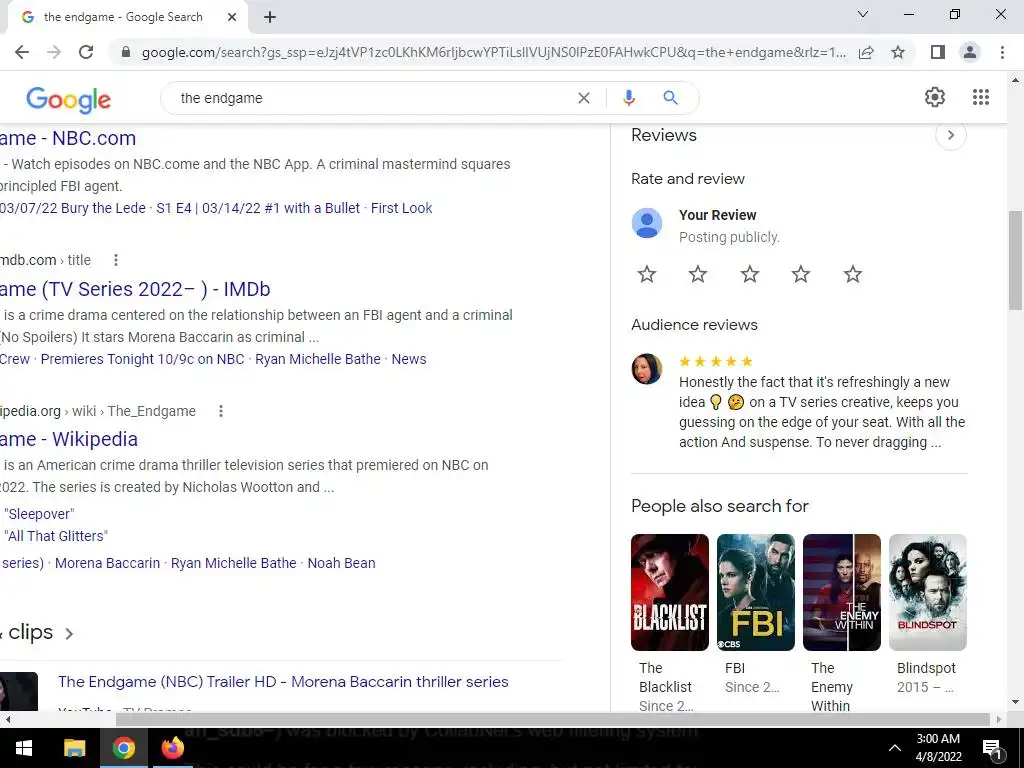Submit search with the magnifier icon
This screenshot has width=1024, height=768.
tap(670, 98)
